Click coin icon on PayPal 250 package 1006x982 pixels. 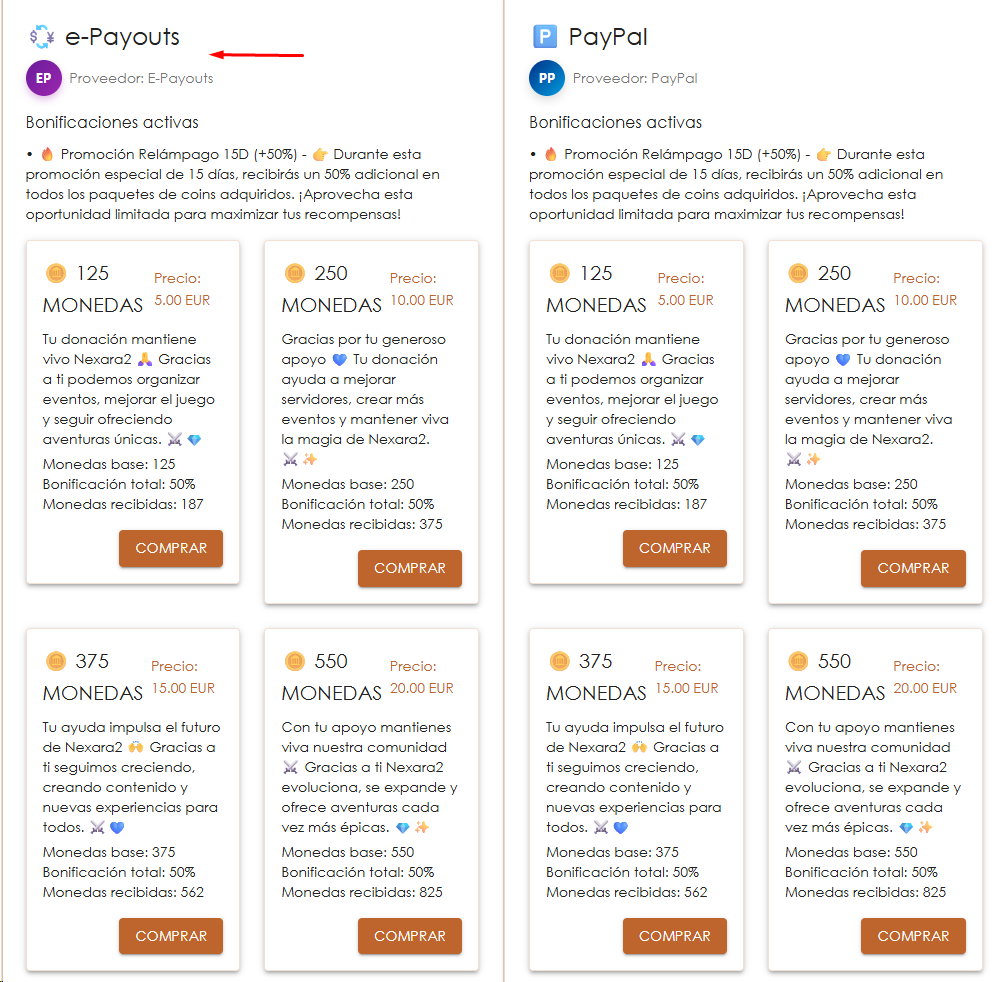pos(798,273)
